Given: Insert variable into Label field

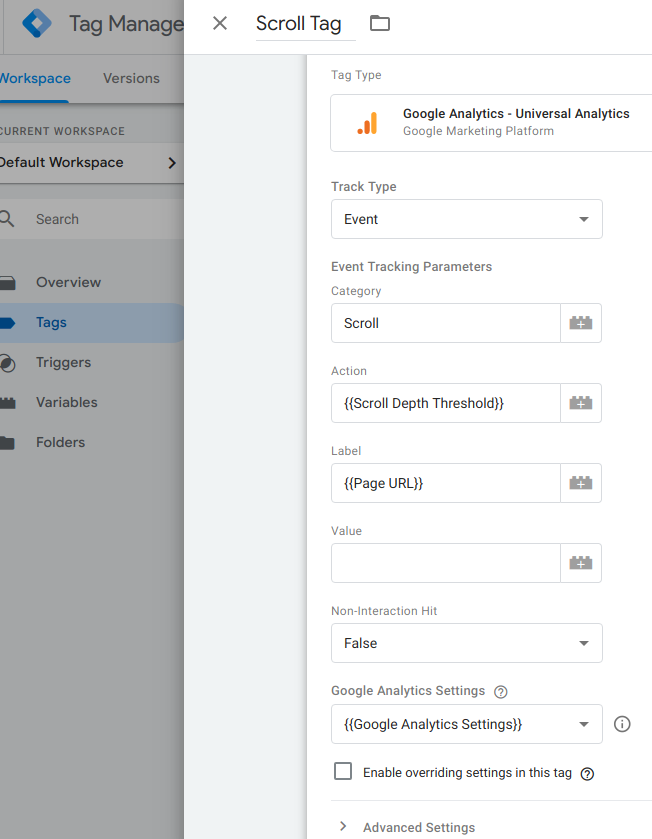Looking at the screenshot, I should pyautogui.click(x=581, y=483).
